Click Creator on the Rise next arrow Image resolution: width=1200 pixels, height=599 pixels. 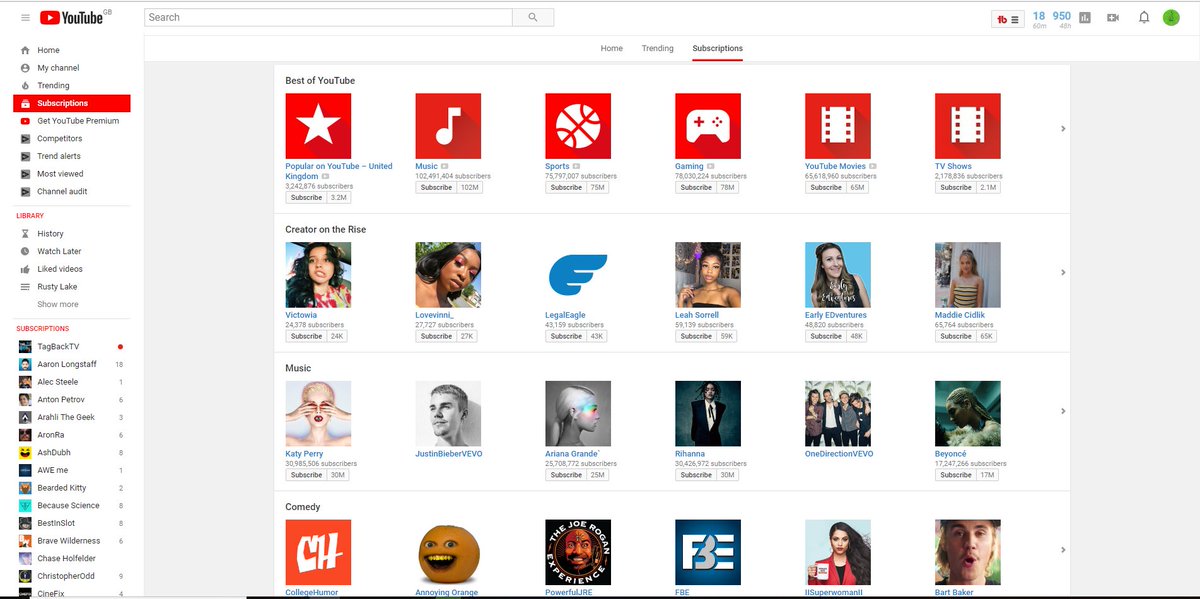point(1063,272)
